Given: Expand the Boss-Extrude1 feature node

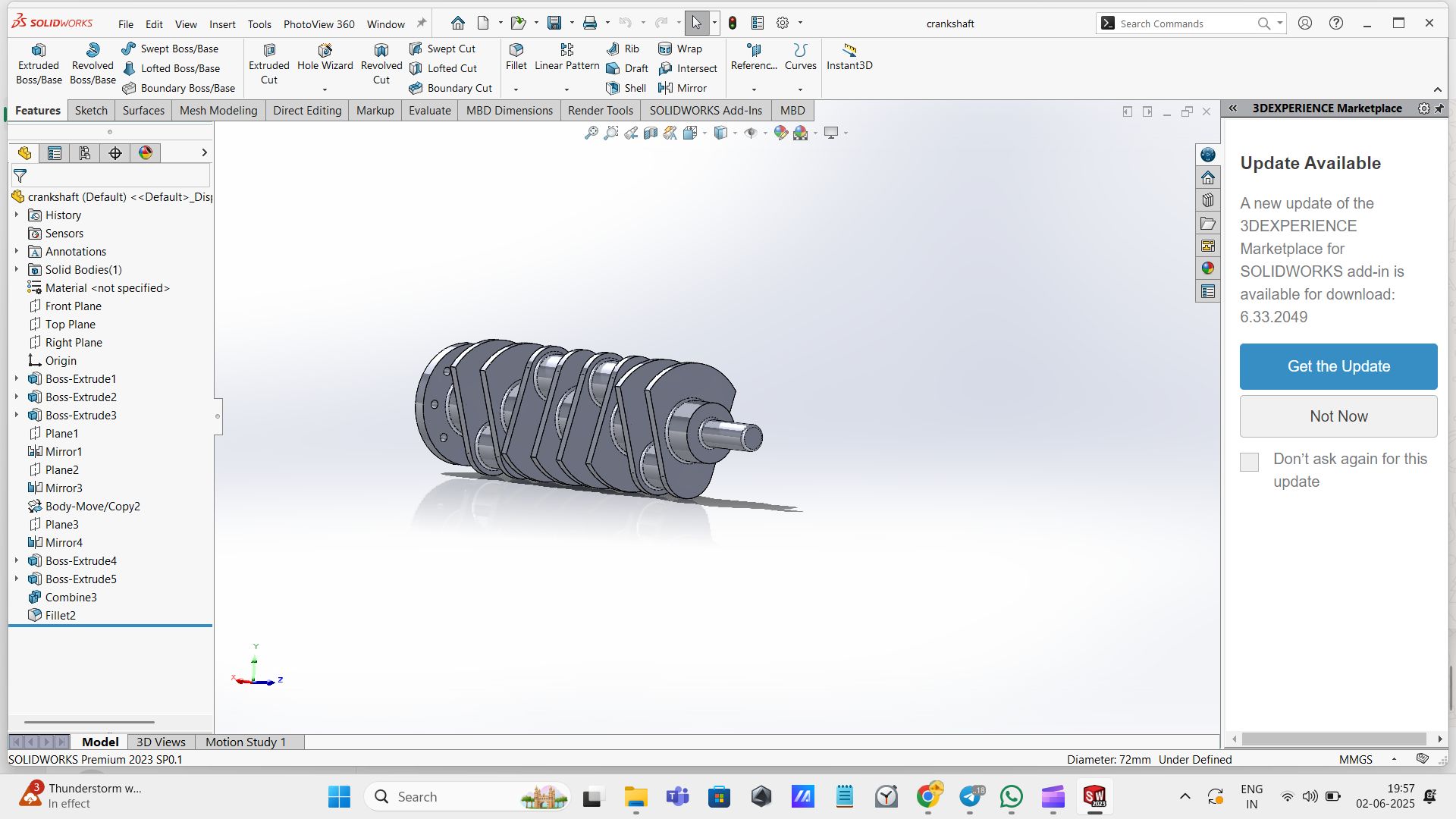Looking at the screenshot, I should point(17,378).
